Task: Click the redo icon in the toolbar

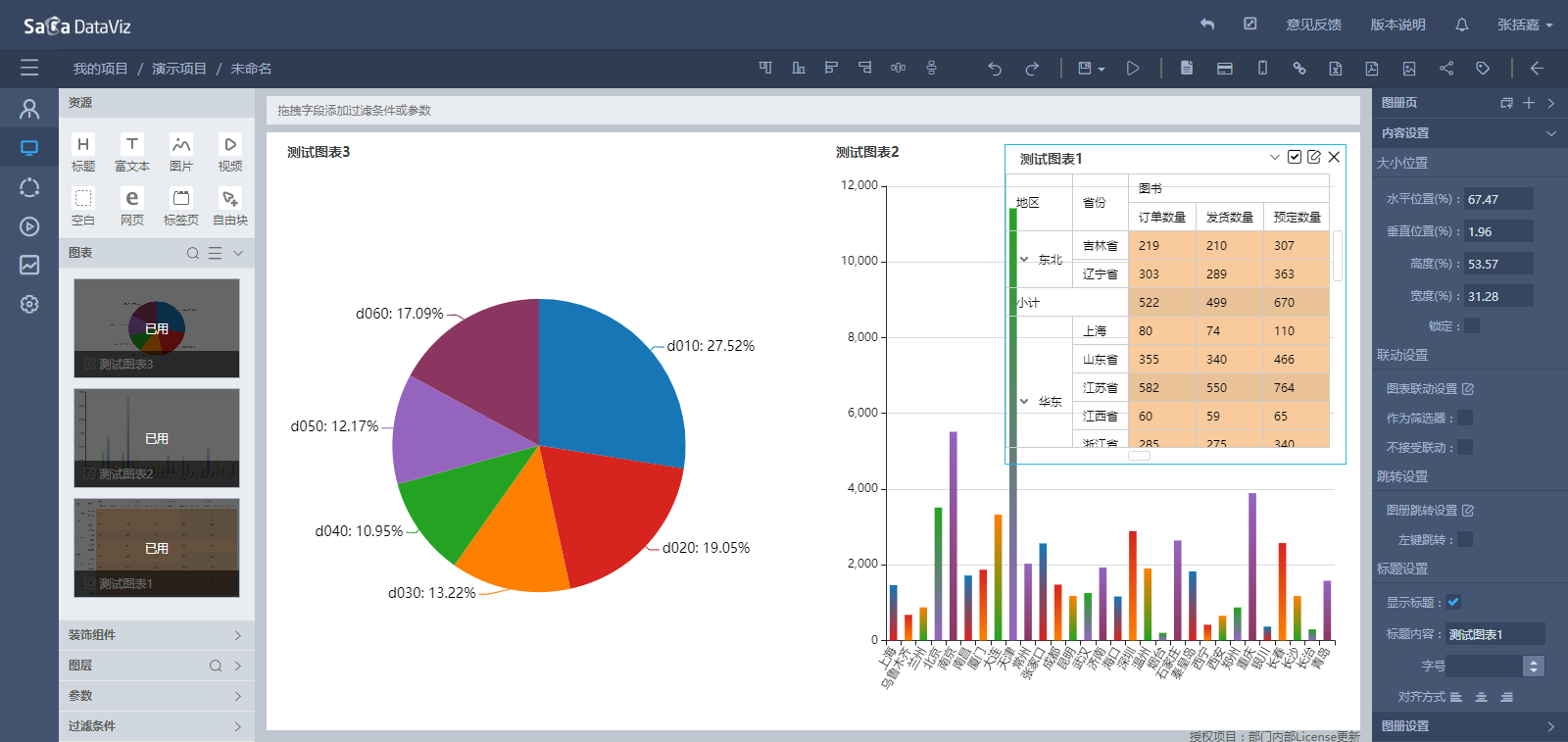Action: pyautogui.click(x=1032, y=69)
